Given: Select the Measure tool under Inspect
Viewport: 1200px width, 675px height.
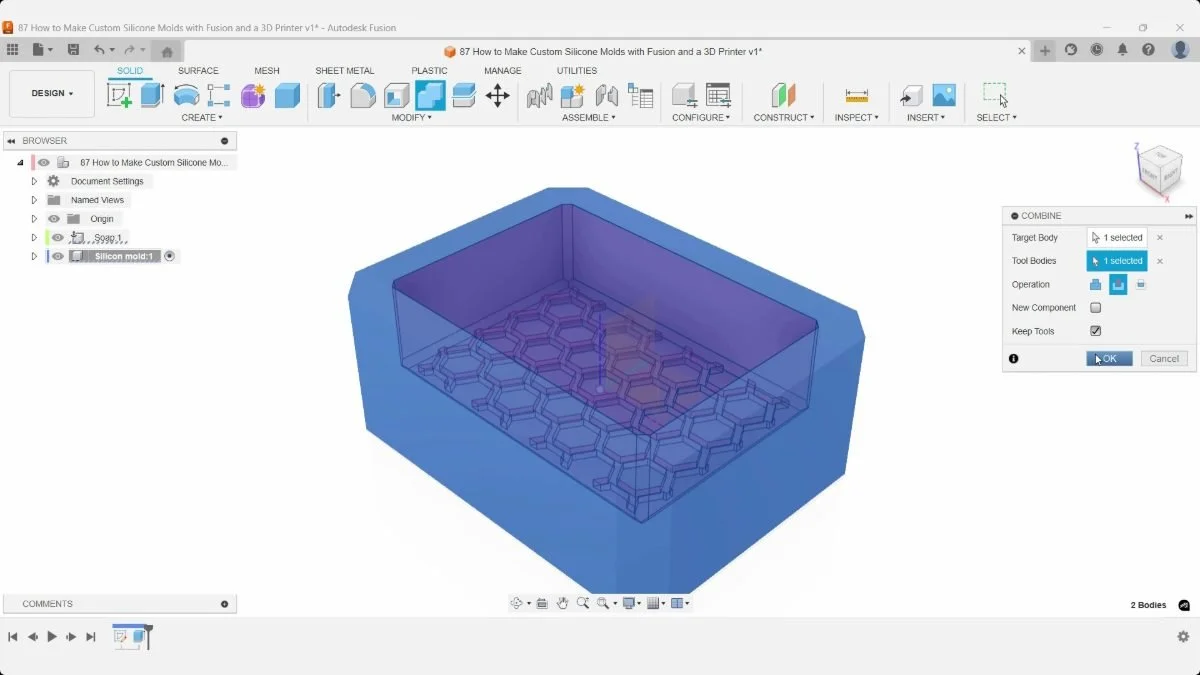Looking at the screenshot, I should (856, 95).
